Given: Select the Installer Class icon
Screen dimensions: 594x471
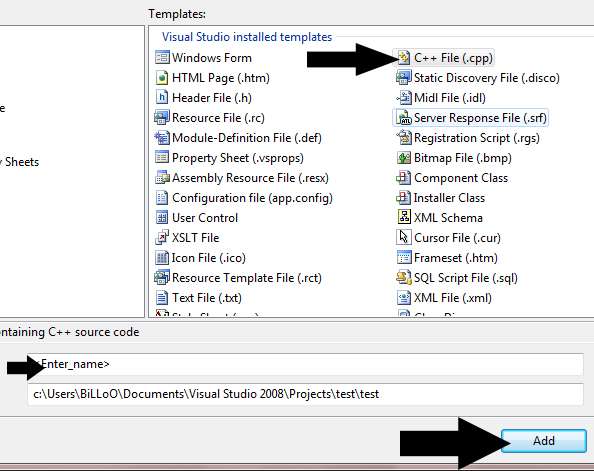Looking at the screenshot, I should pyautogui.click(x=404, y=198).
